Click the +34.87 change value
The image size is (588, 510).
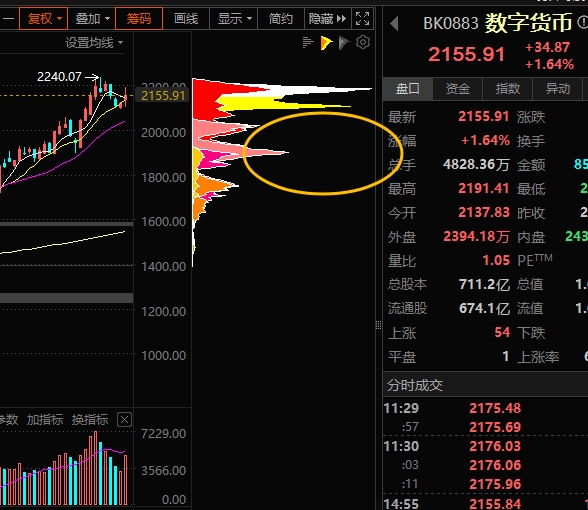coord(548,47)
